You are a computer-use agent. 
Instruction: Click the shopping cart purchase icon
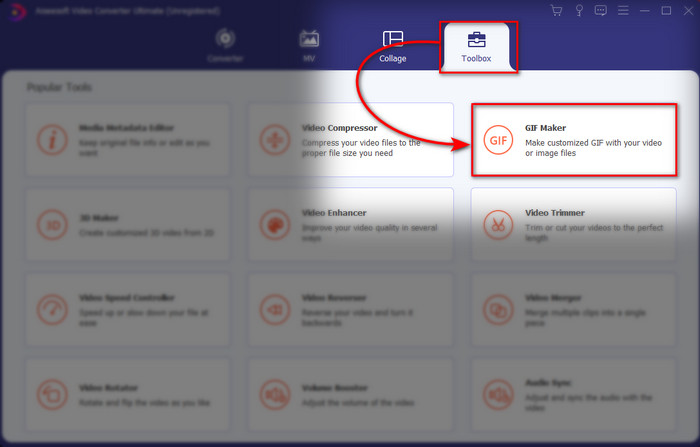[556, 10]
